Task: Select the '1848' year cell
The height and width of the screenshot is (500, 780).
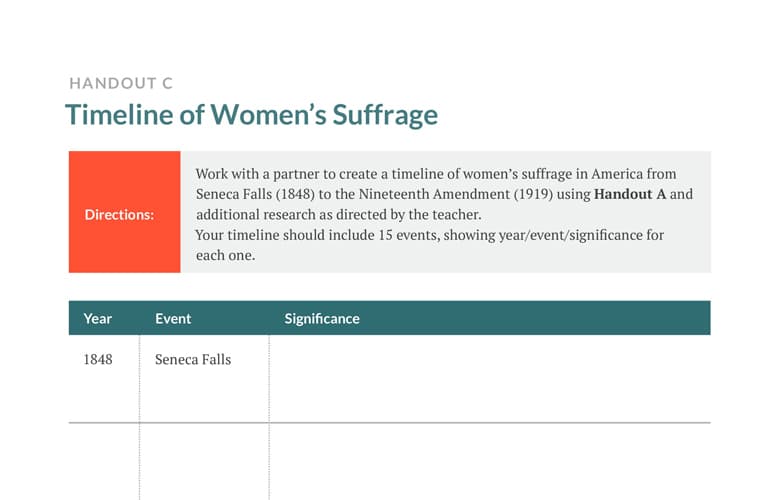Action: pos(98,359)
